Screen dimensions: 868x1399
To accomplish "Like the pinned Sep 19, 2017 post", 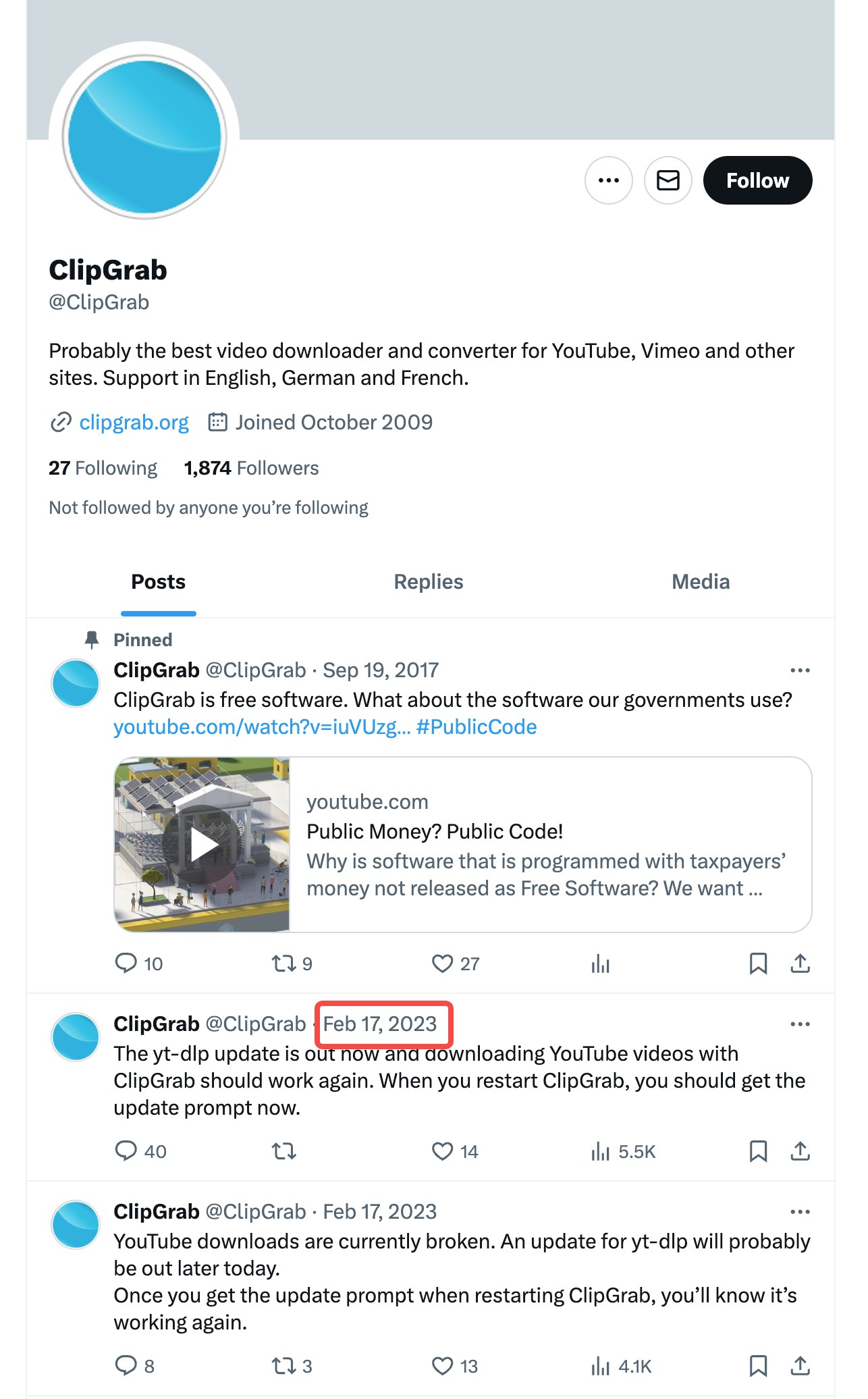I will [455, 964].
